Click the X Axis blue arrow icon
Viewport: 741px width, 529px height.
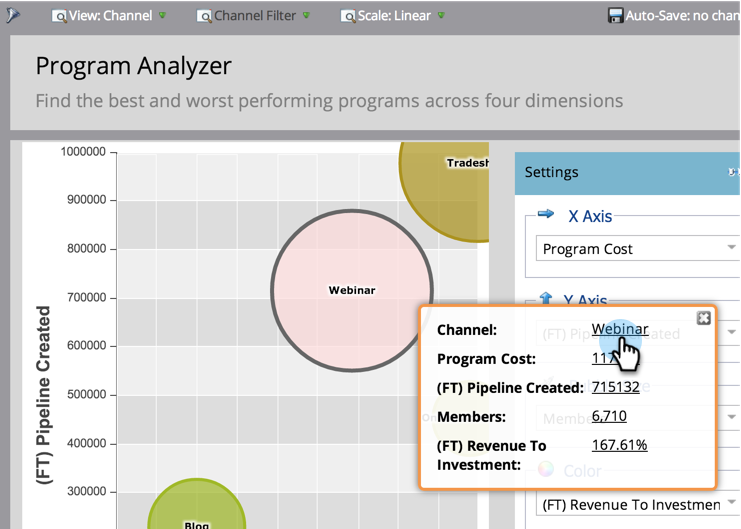point(546,214)
